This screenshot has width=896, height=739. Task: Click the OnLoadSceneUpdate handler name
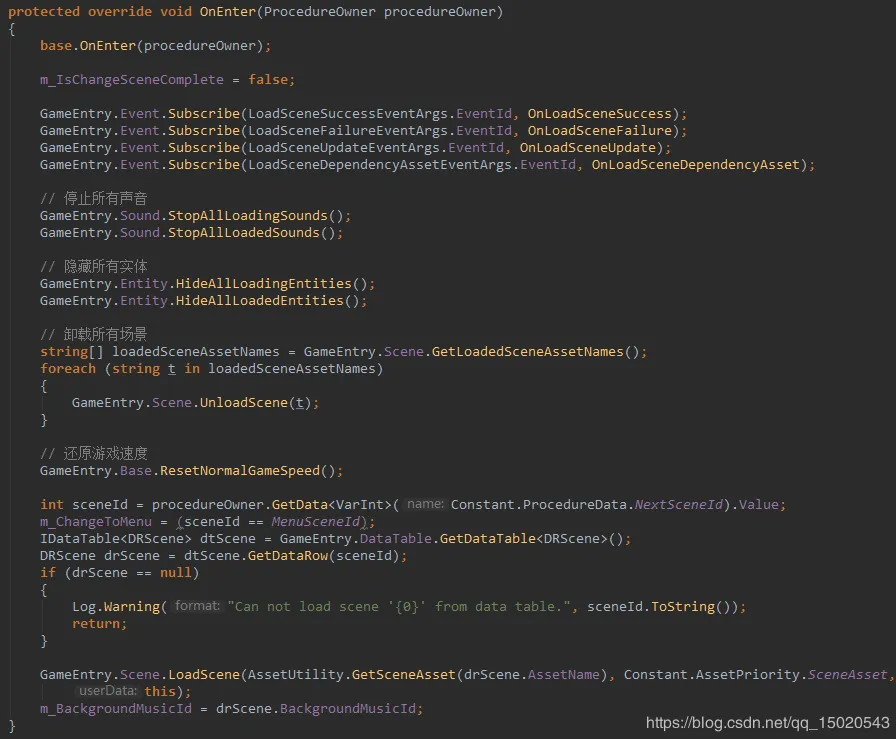587,147
